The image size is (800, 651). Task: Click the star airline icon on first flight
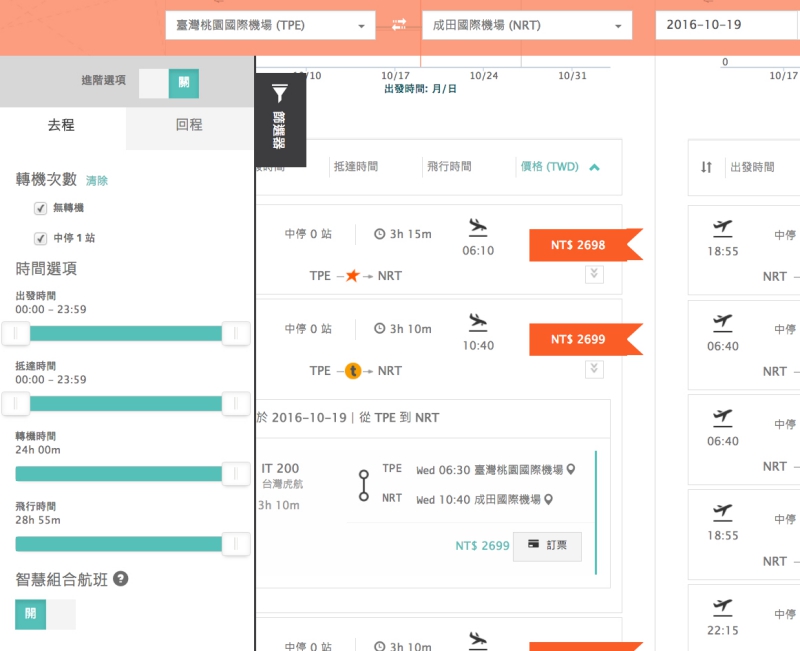tap(352, 275)
